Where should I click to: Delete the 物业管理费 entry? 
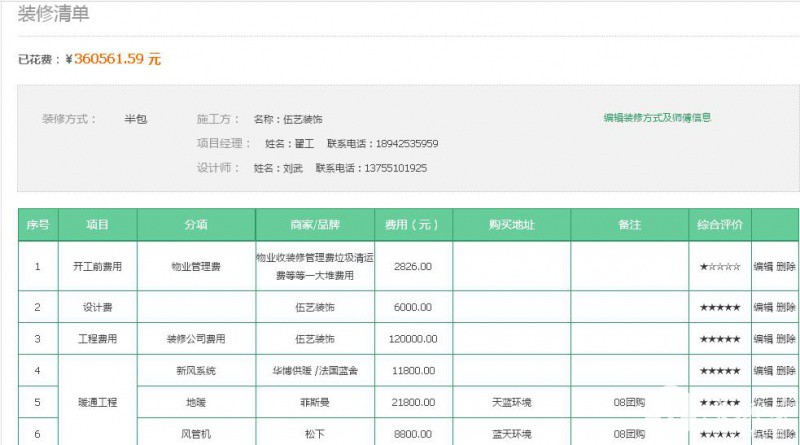pos(787,267)
